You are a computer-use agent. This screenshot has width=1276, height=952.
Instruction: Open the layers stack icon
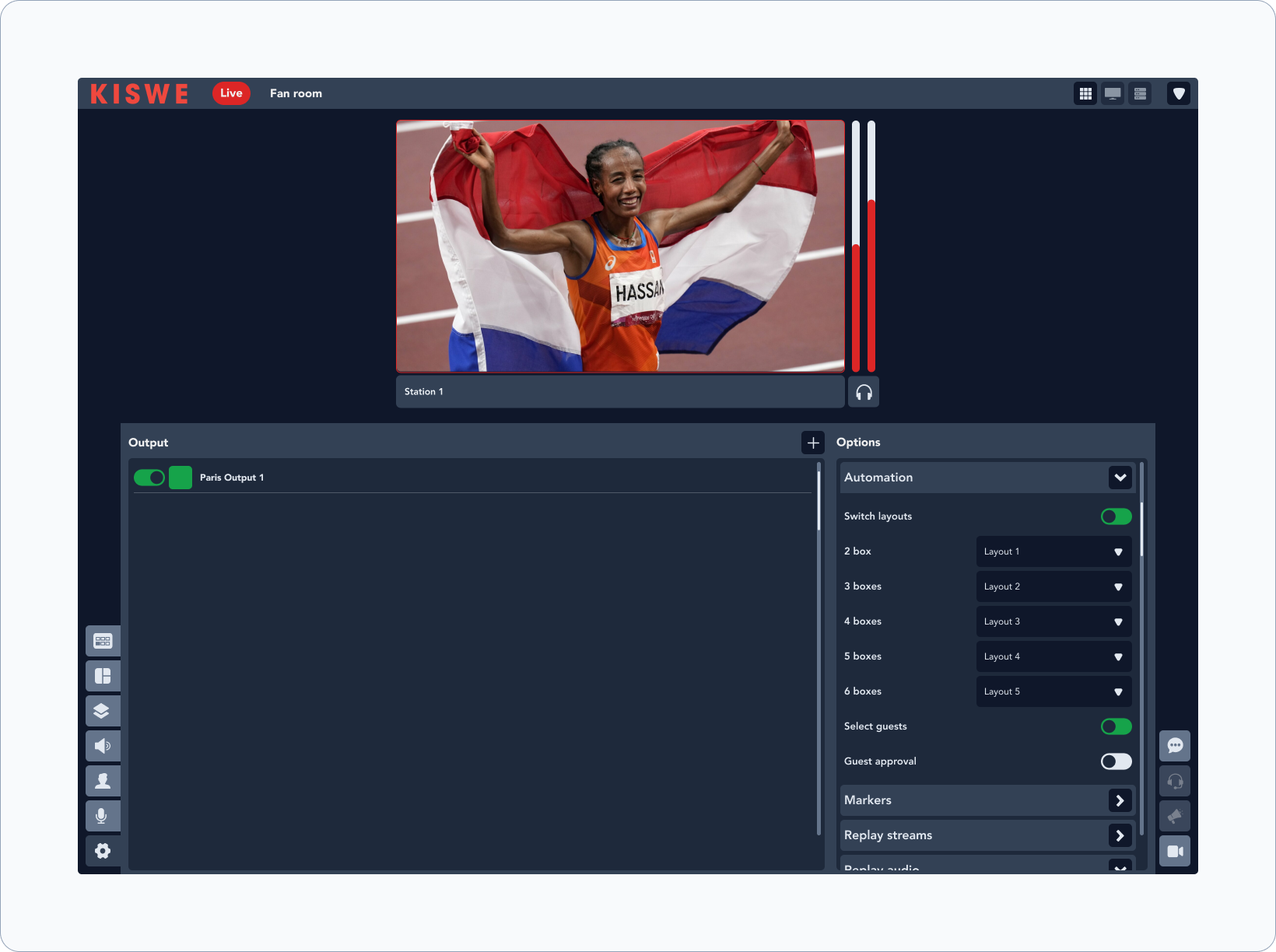(x=103, y=711)
